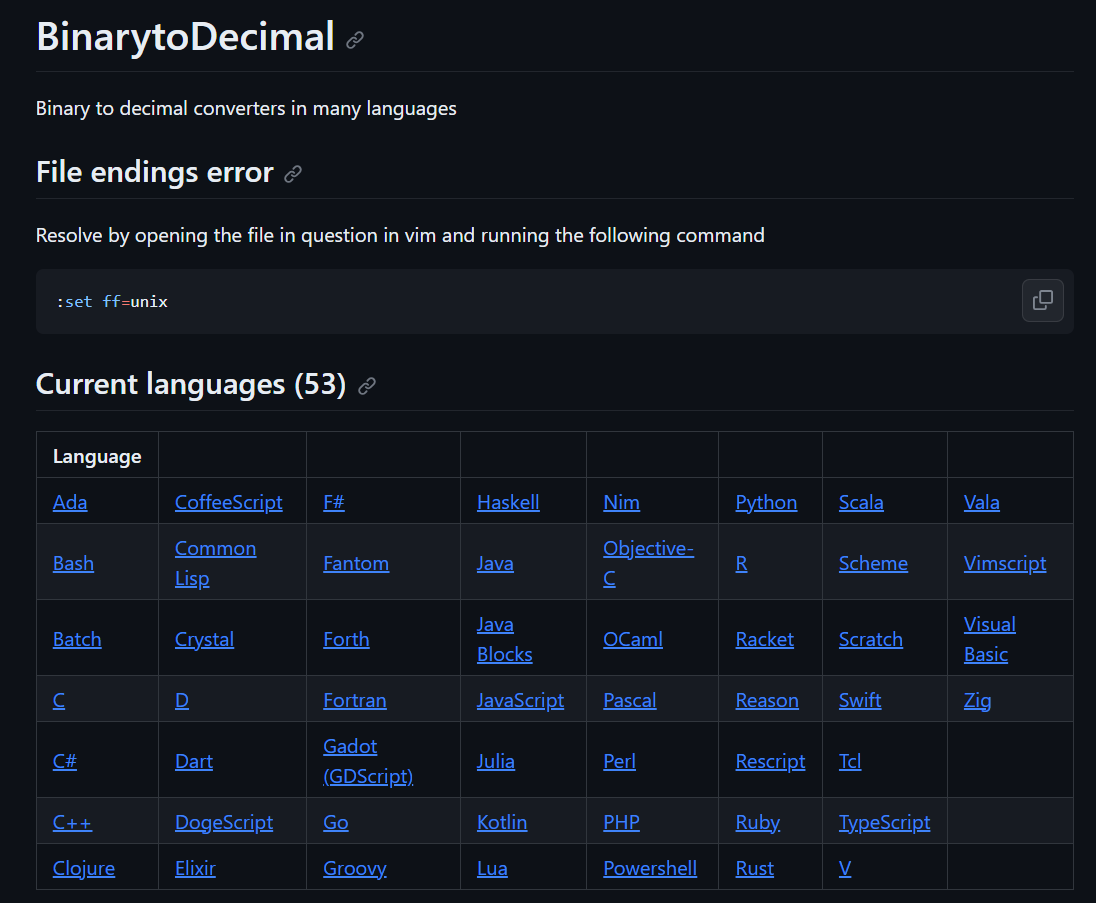The width and height of the screenshot is (1096, 903).
Task: Open the Dart link
Action: coord(194,761)
